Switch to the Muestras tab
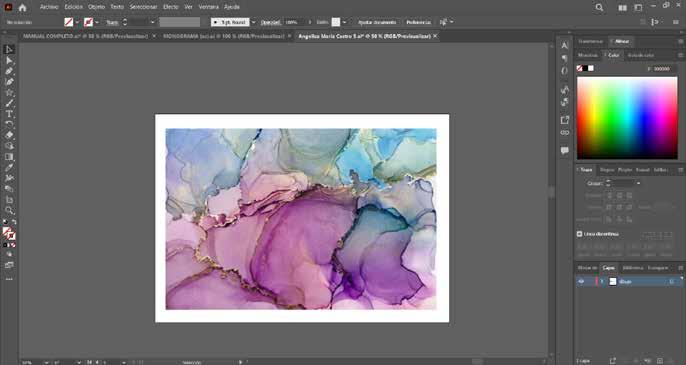 click(x=588, y=55)
